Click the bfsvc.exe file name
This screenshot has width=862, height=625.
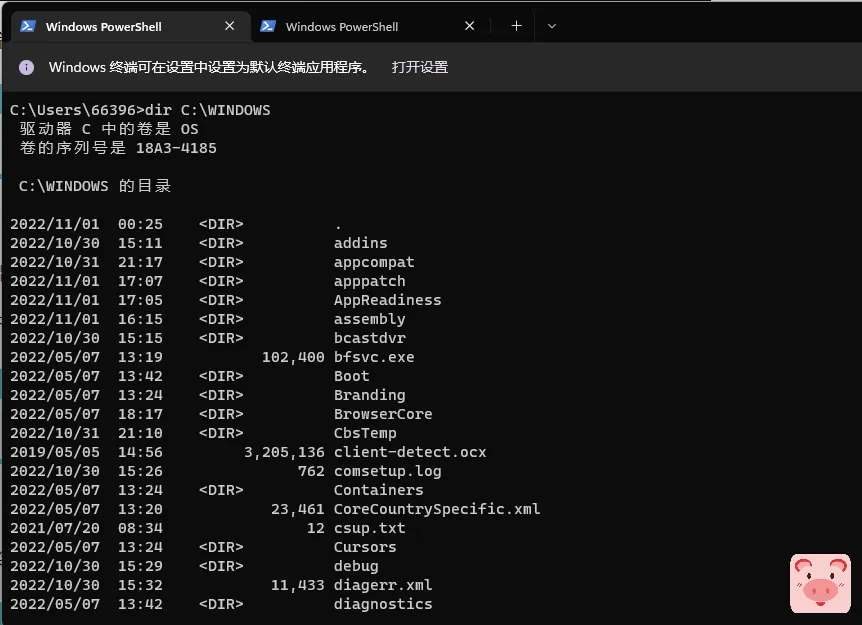pos(374,357)
